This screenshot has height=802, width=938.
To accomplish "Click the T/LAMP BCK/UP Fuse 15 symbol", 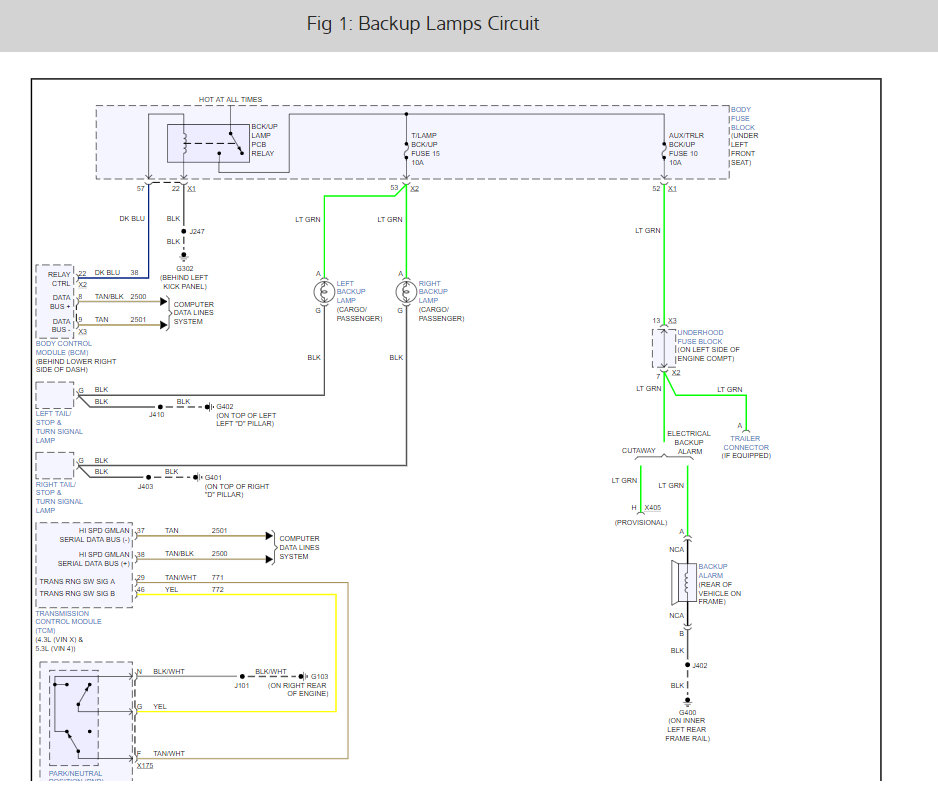I will (405, 150).
